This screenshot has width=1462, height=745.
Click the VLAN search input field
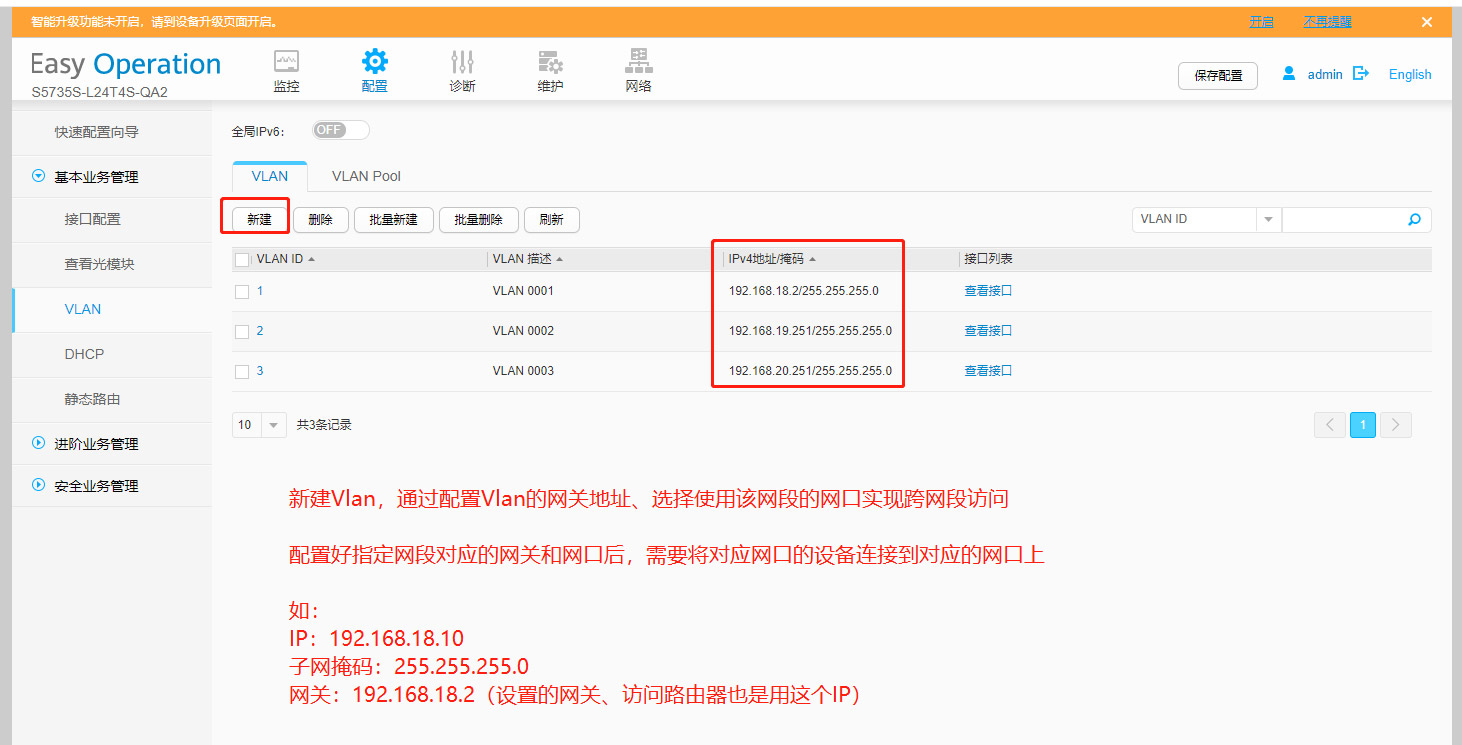(1350, 219)
